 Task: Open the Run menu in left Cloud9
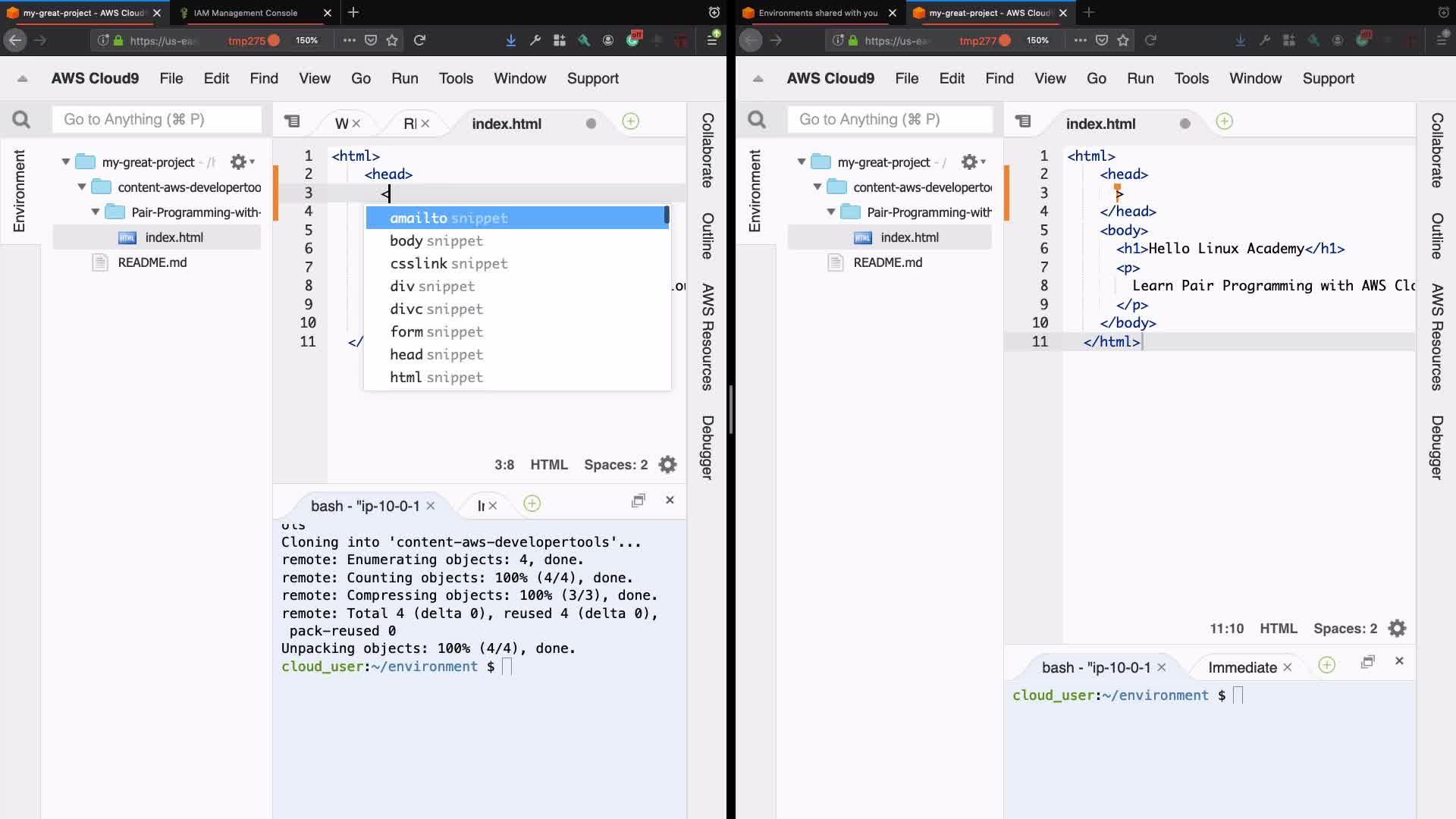(x=404, y=78)
